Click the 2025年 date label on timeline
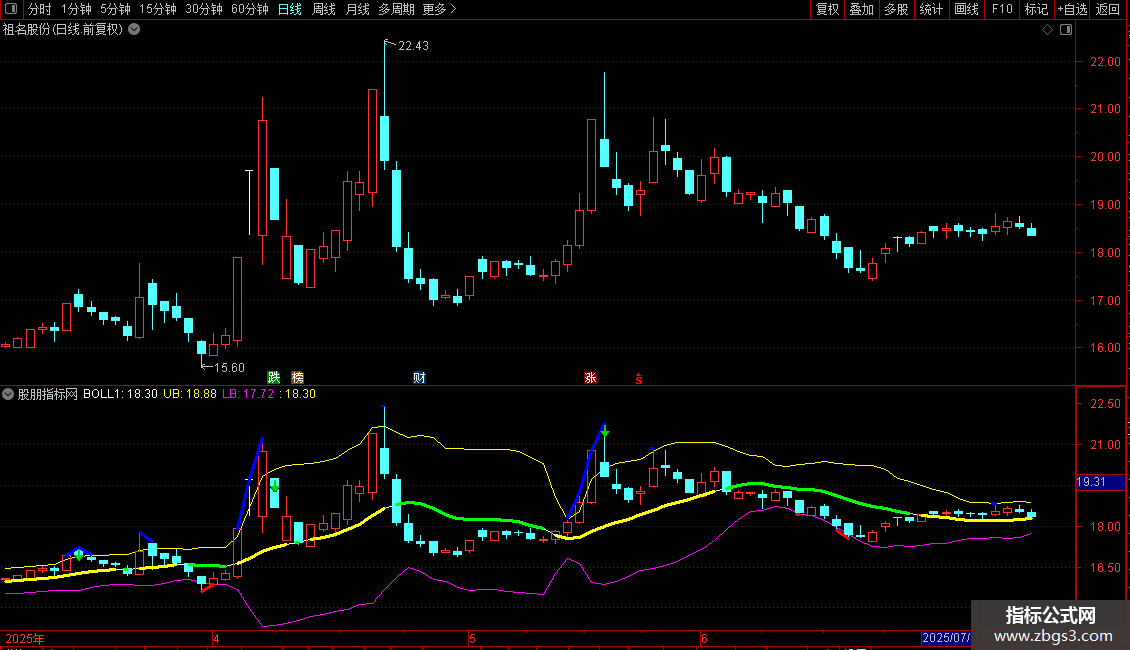Image resolution: width=1130 pixels, height=650 pixels. click(x=25, y=638)
